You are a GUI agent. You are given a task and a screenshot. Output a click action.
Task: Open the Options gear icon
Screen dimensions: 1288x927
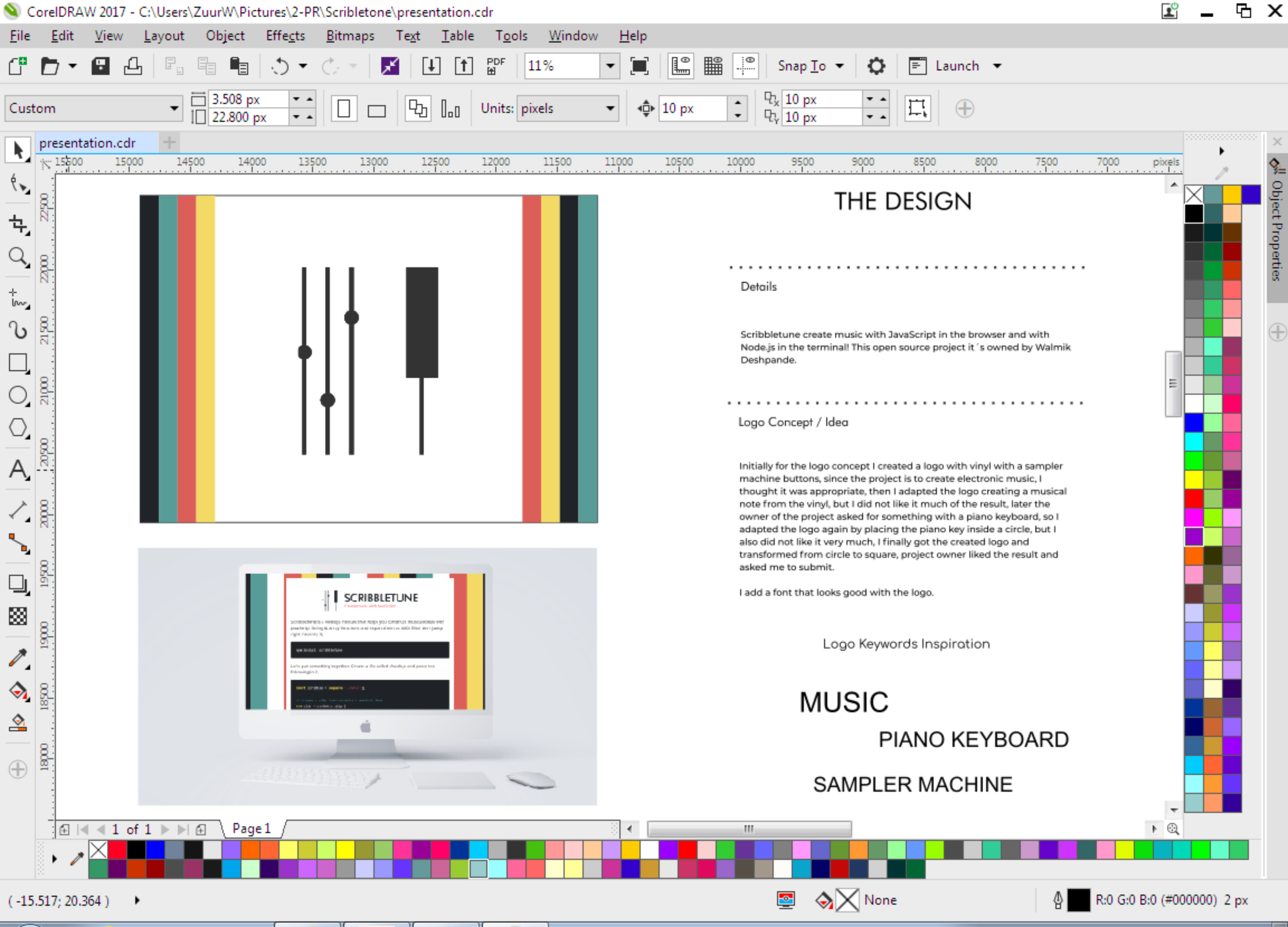(x=876, y=66)
